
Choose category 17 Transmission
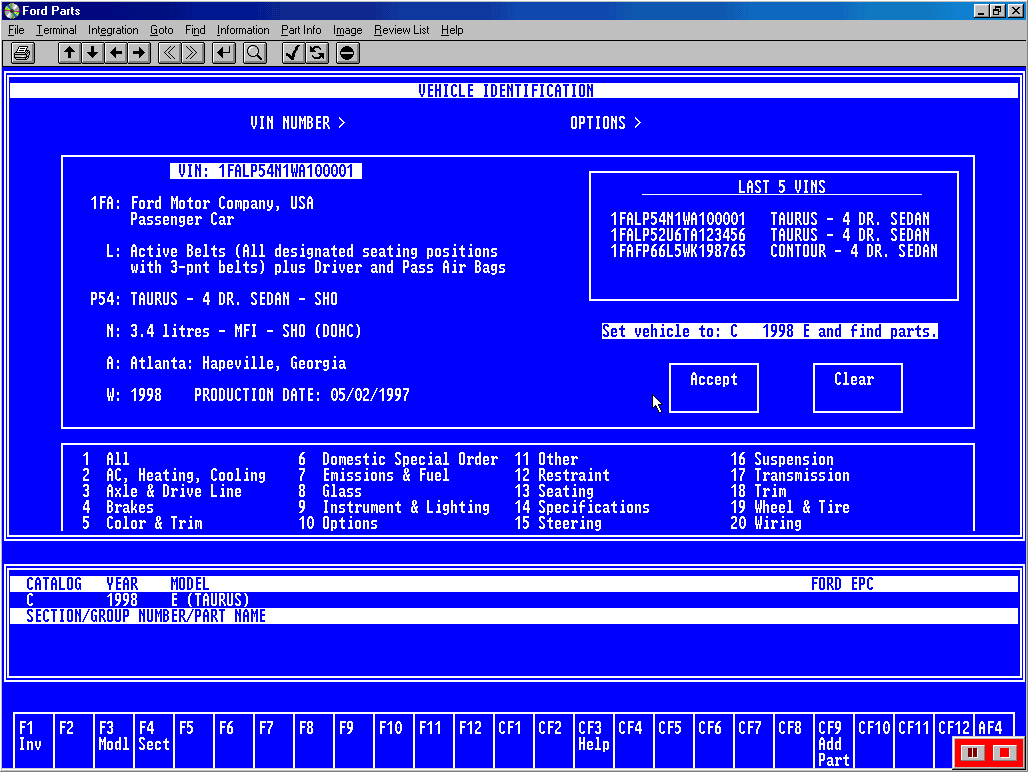tap(790, 475)
